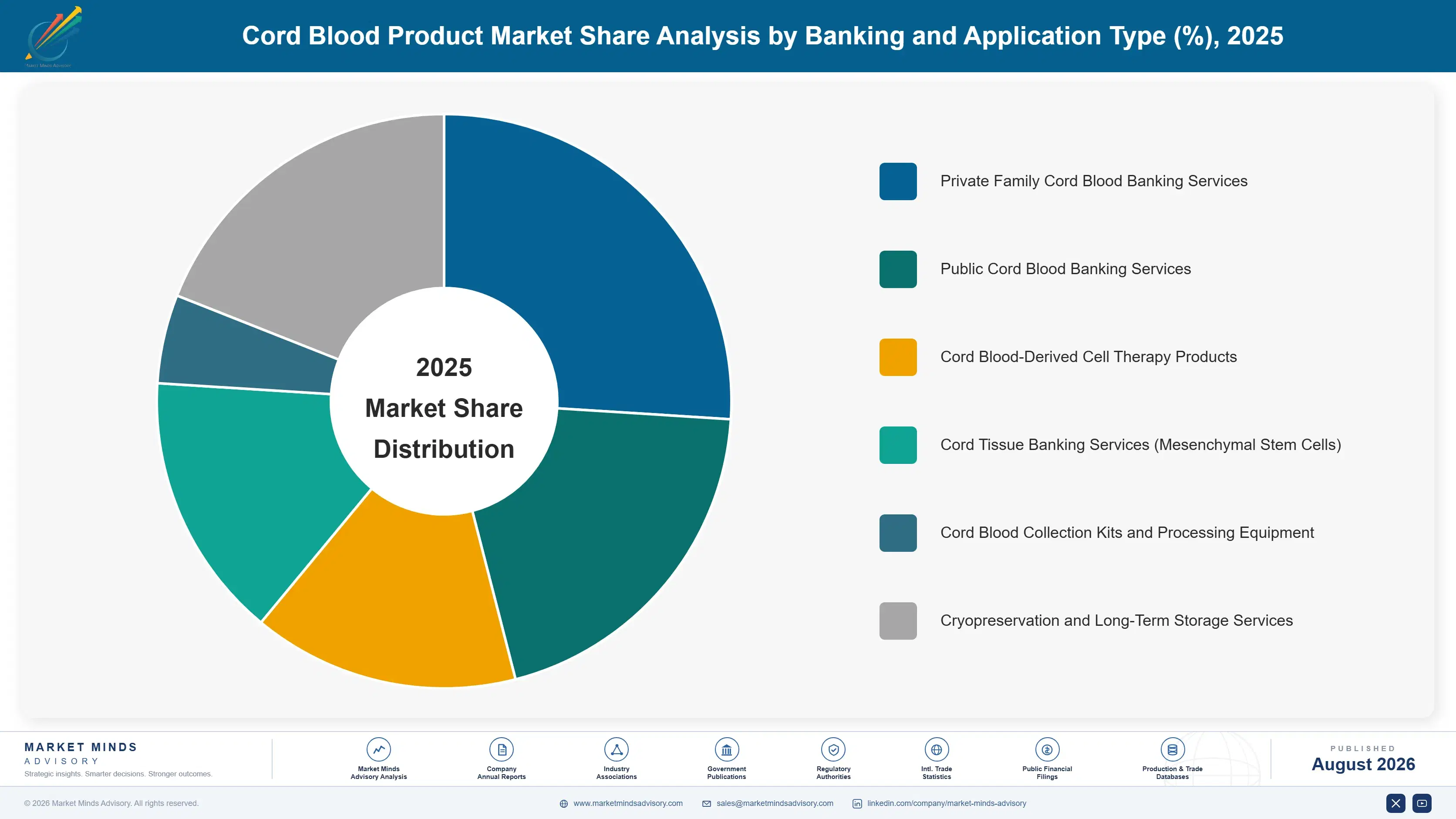Click the Intl. Trade Statistics globe icon
This screenshot has height=819, width=1456.
pos(937,749)
